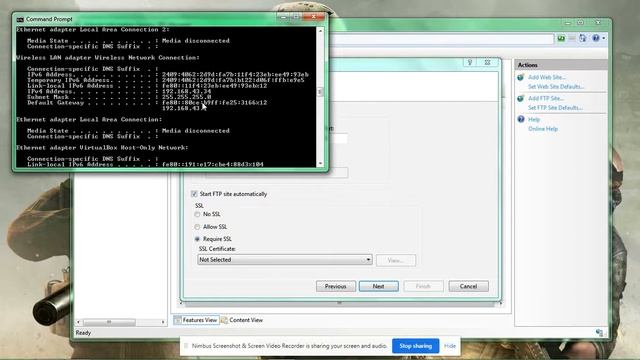Click the IIS Manager address bar field
Image resolution: width=640 pixels, height=360 pixels.
coord(441,39)
